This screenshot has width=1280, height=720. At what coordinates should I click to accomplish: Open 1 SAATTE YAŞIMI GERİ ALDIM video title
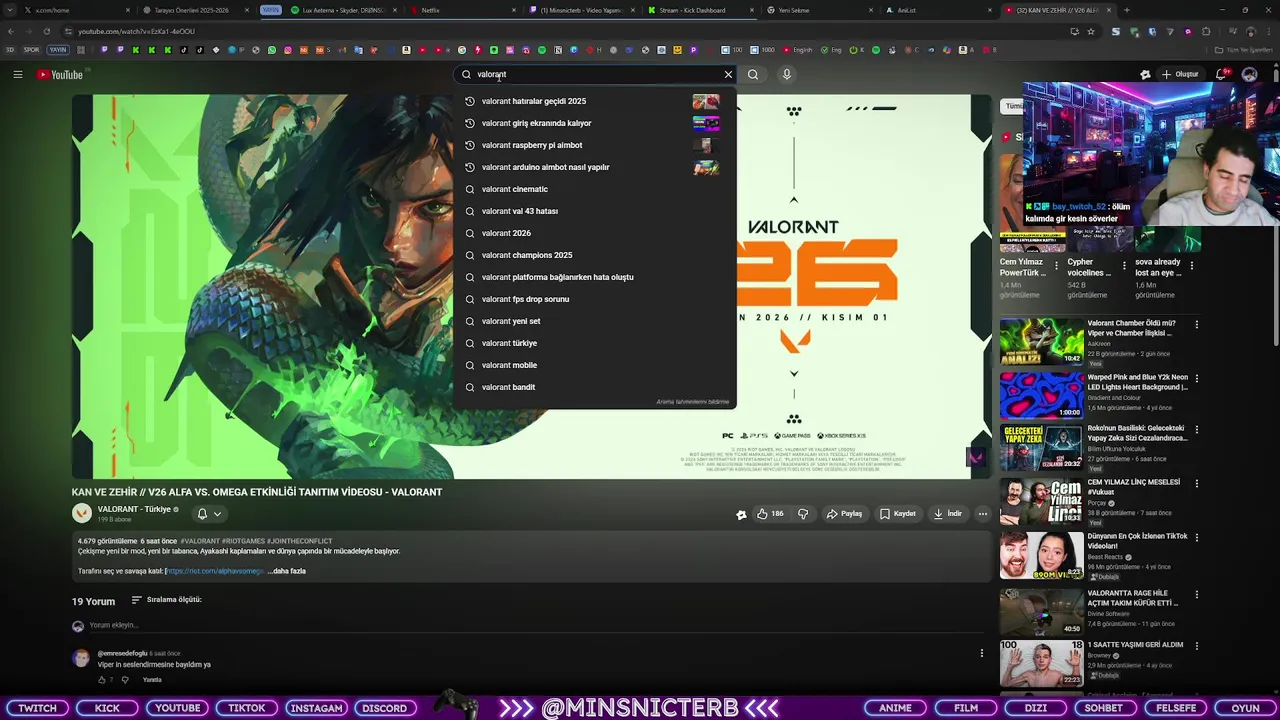(1135, 645)
